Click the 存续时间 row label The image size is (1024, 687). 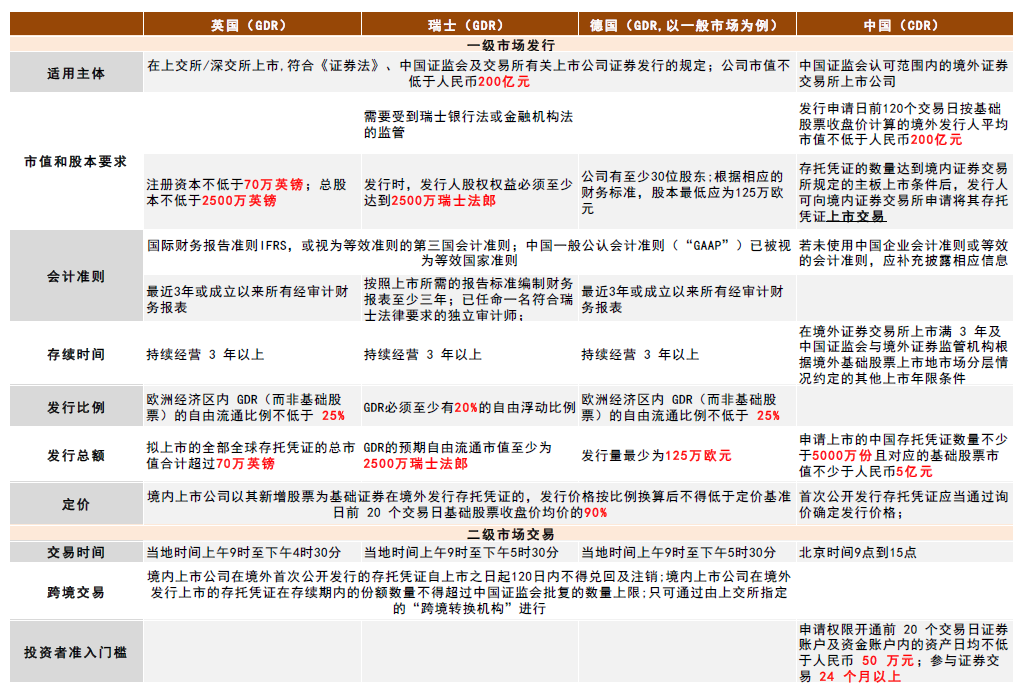76,353
